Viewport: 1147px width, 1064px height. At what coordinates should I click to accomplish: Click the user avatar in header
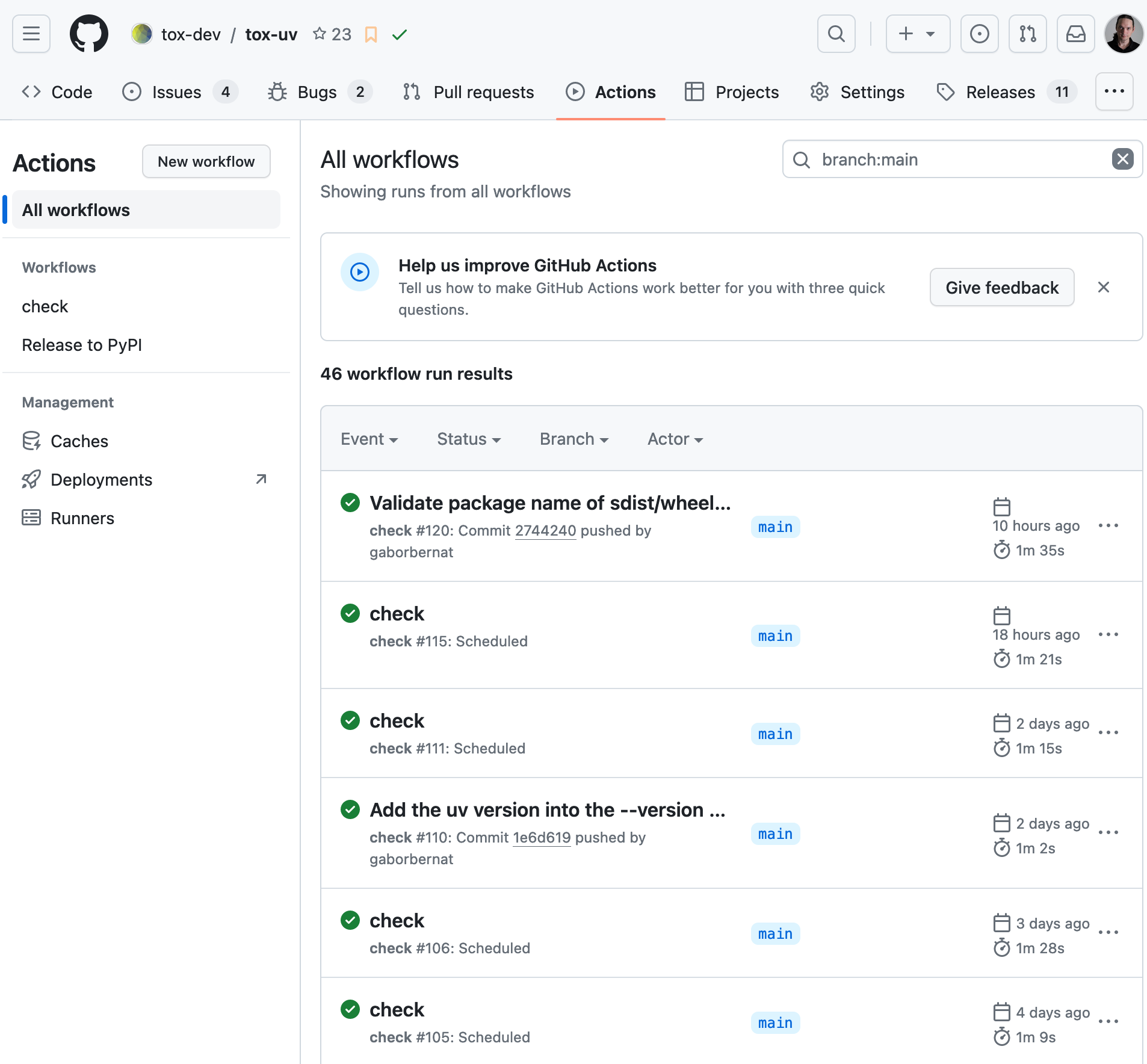1123,34
